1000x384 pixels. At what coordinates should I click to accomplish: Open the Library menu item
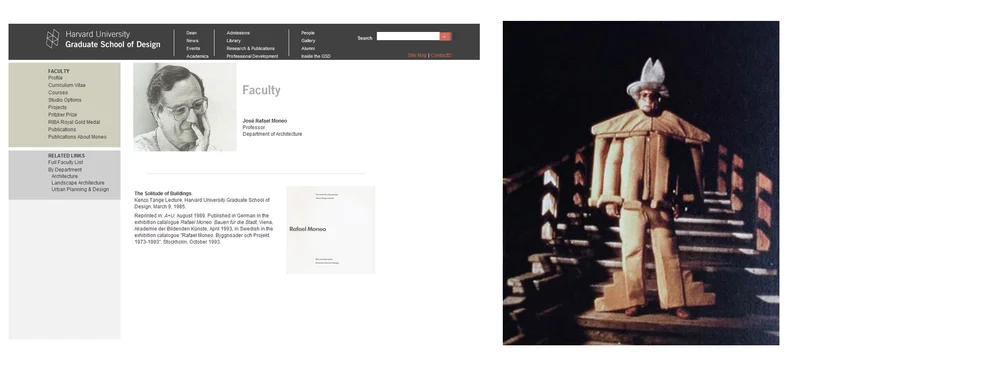[233, 41]
